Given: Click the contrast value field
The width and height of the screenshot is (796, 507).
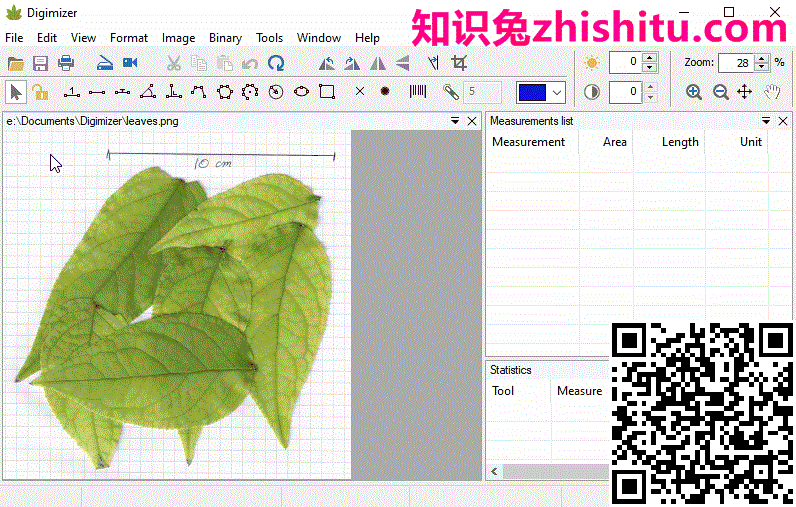Looking at the screenshot, I should coord(625,92).
